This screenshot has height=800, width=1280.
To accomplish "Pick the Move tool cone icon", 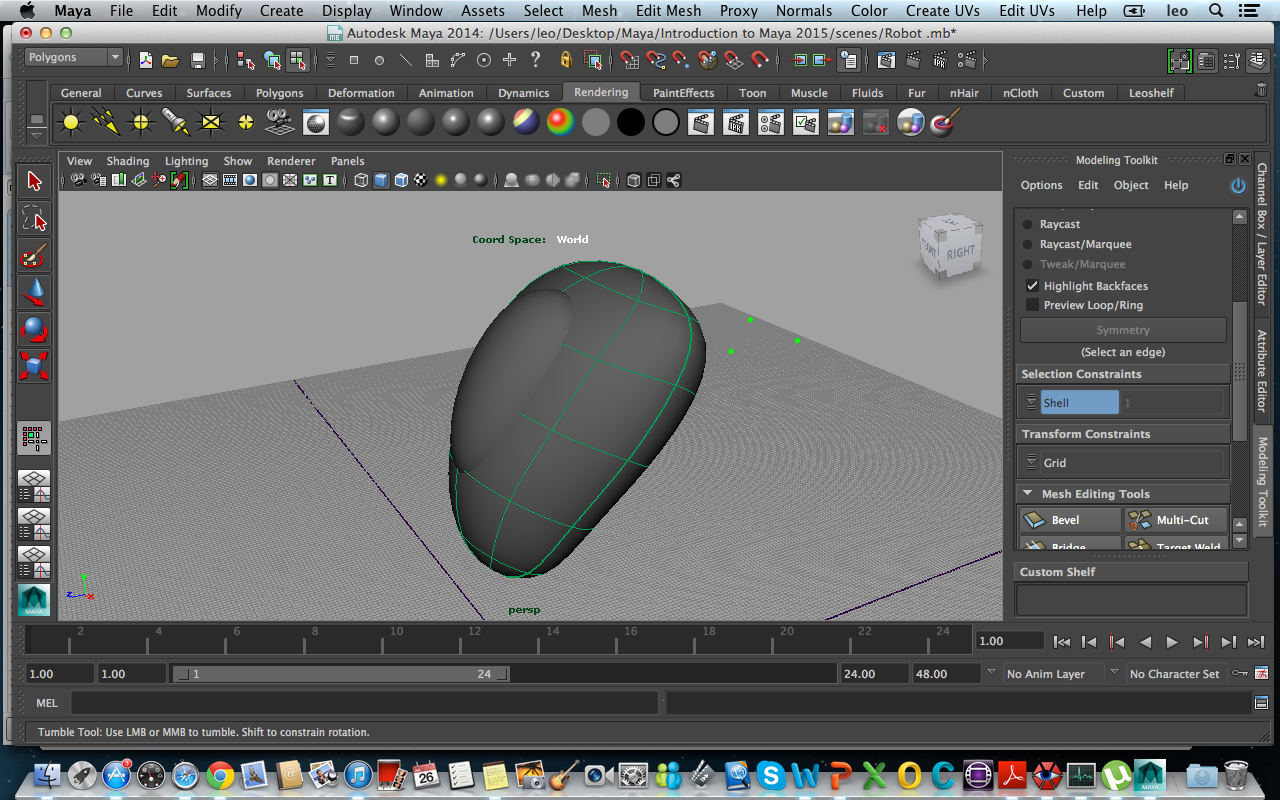I will click(34, 292).
